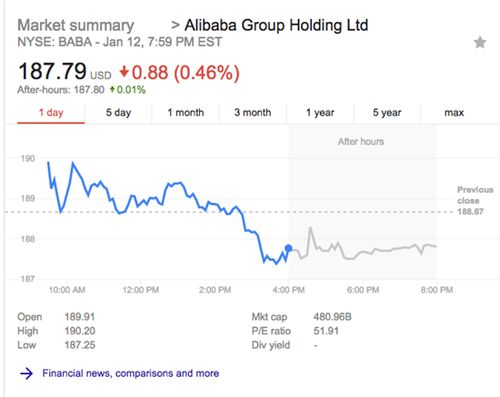Click the blue dot at 4:00 PM close
Screen dimensions: 500x397
click(289, 248)
